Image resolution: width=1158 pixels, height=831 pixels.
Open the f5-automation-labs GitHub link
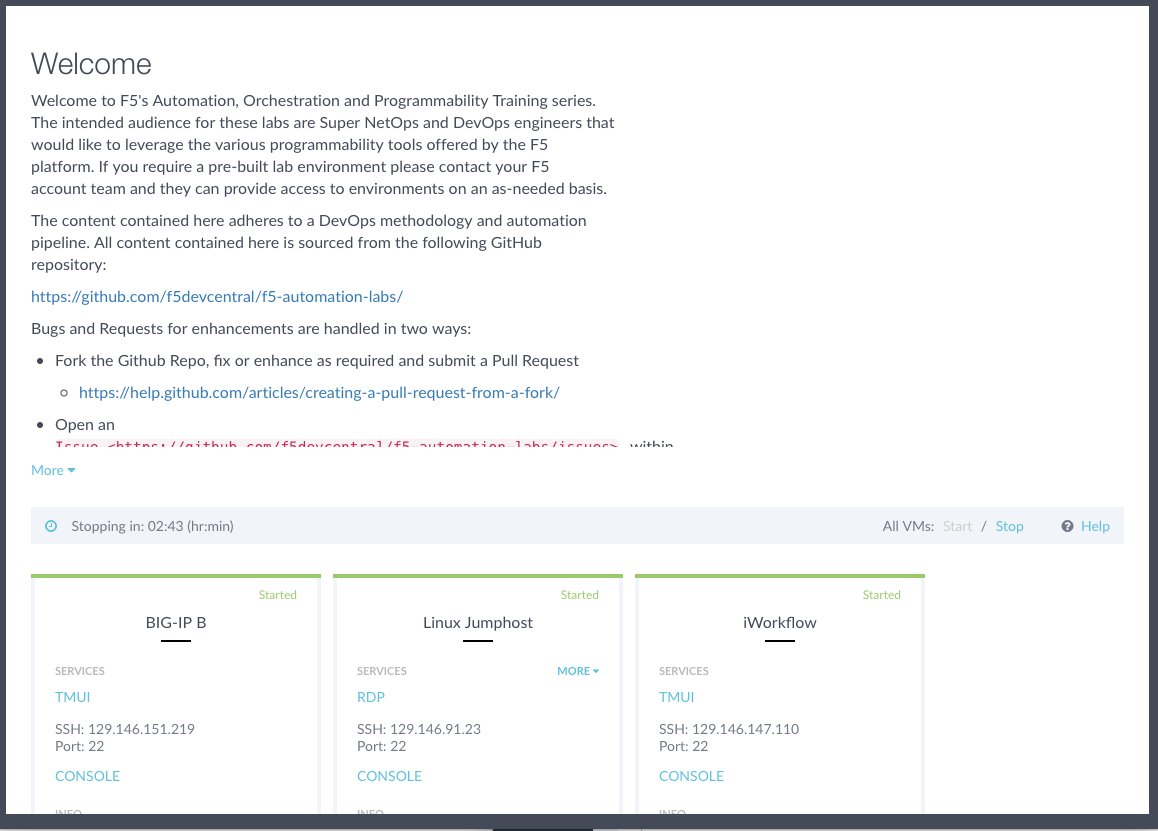217,296
